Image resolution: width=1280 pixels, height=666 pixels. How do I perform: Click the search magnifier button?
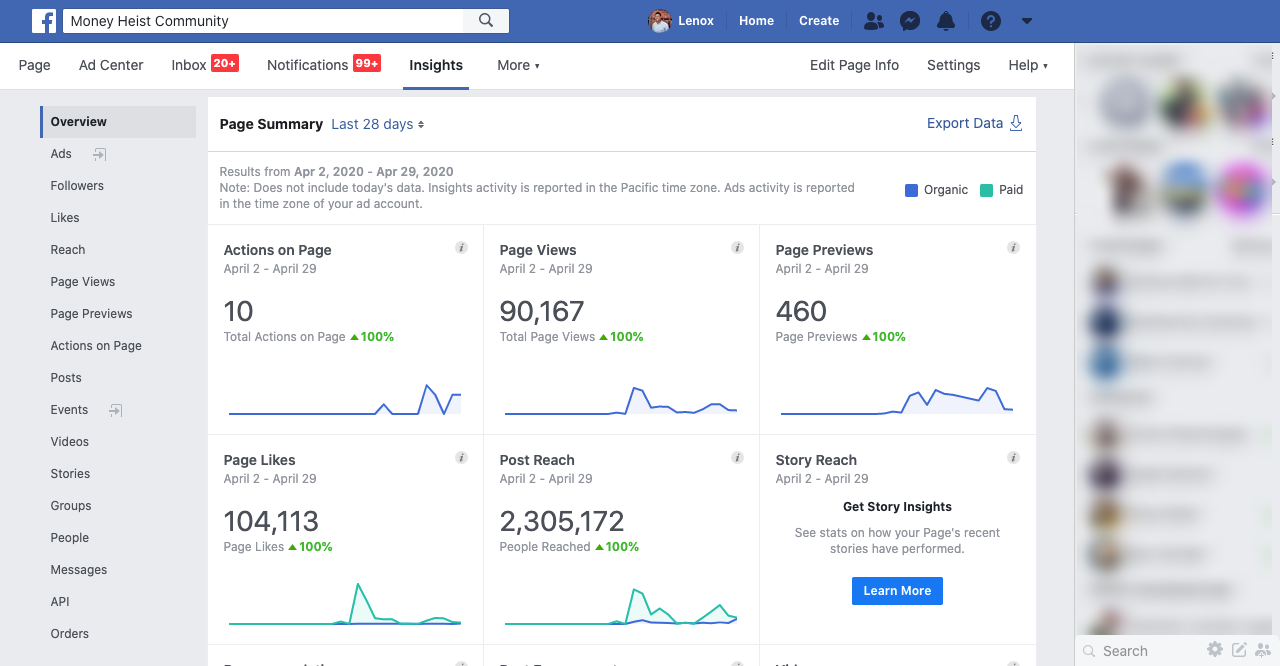pyautogui.click(x=486, y=21)
